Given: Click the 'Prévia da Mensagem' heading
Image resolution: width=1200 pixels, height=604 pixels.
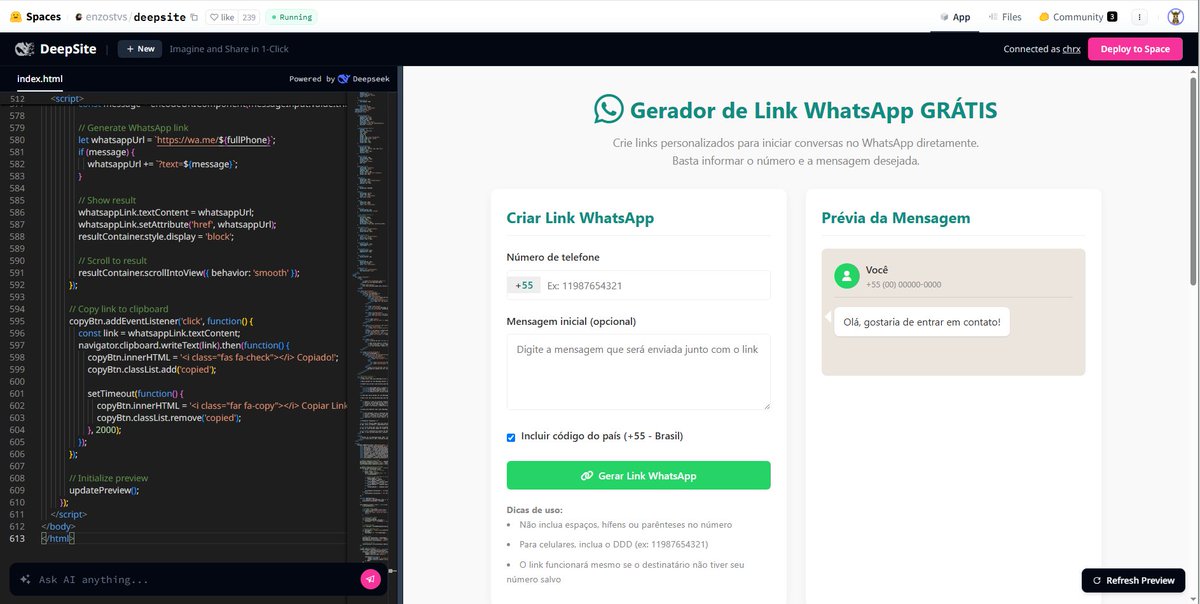Looking at the screenshot, I should [896, 218].
